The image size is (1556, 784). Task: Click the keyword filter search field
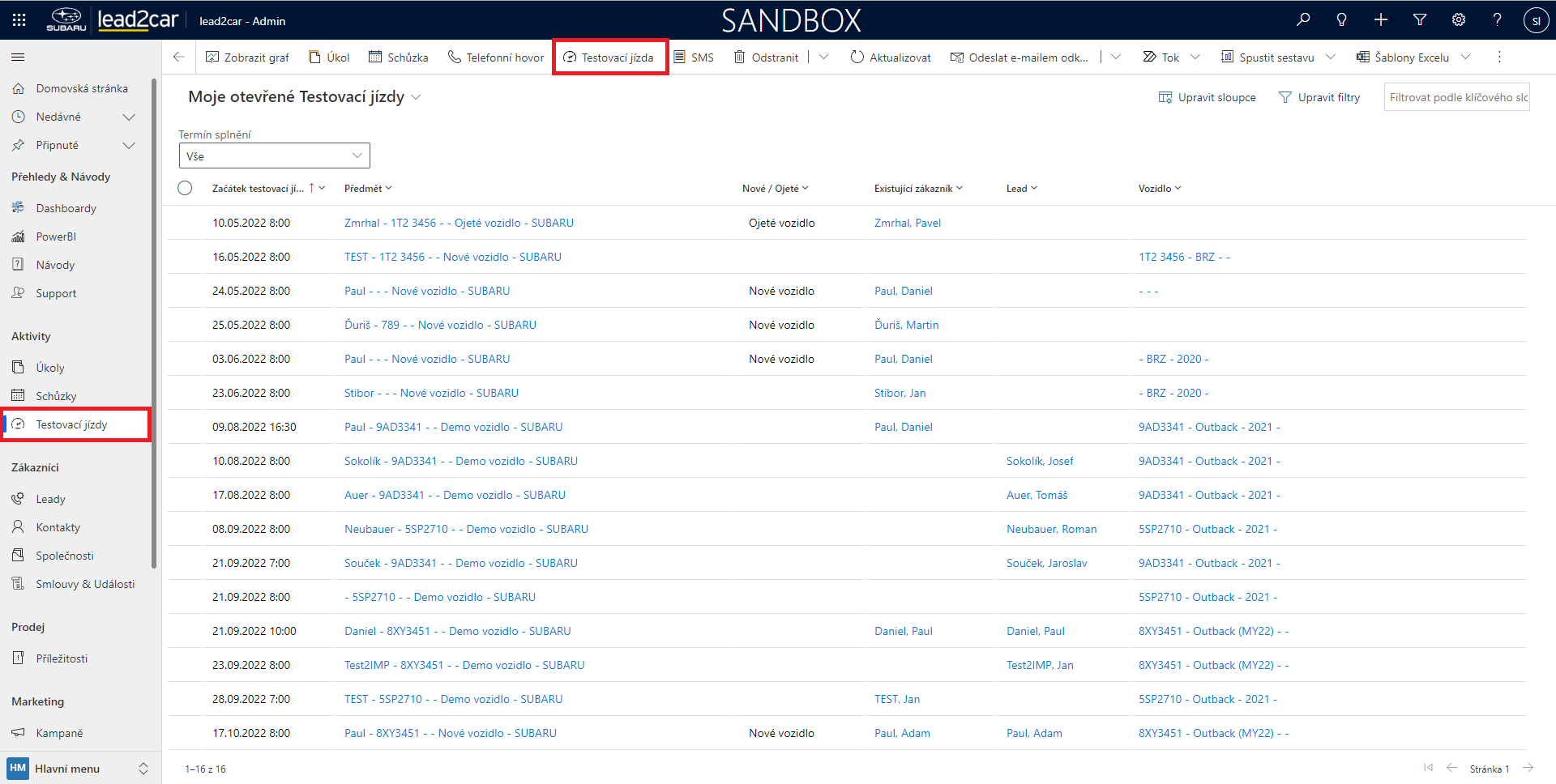[x=1456, y=97]
